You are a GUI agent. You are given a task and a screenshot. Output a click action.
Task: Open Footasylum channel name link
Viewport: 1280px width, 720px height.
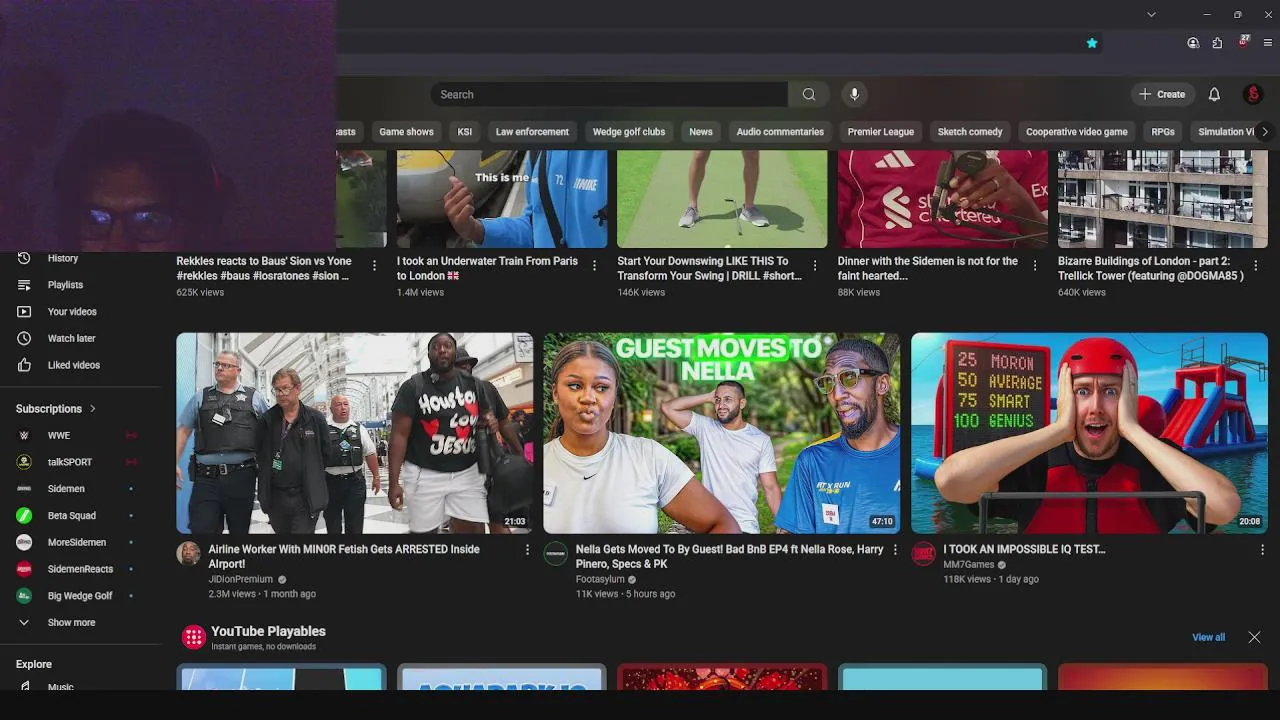600,579
